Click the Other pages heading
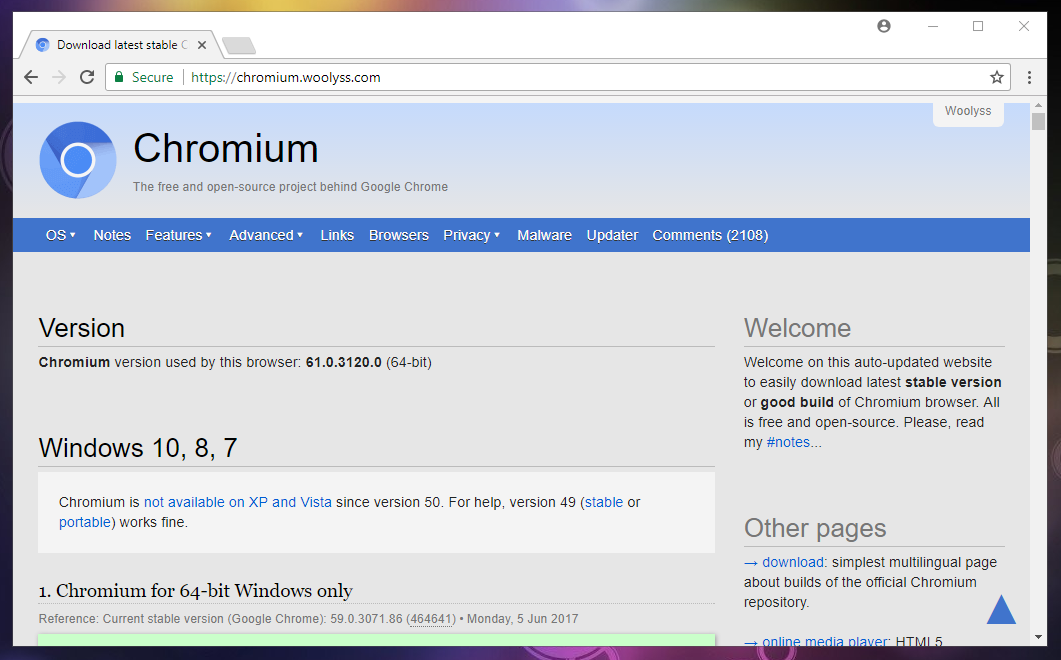The image size is (1061, 660). click(x=815, y=528)
